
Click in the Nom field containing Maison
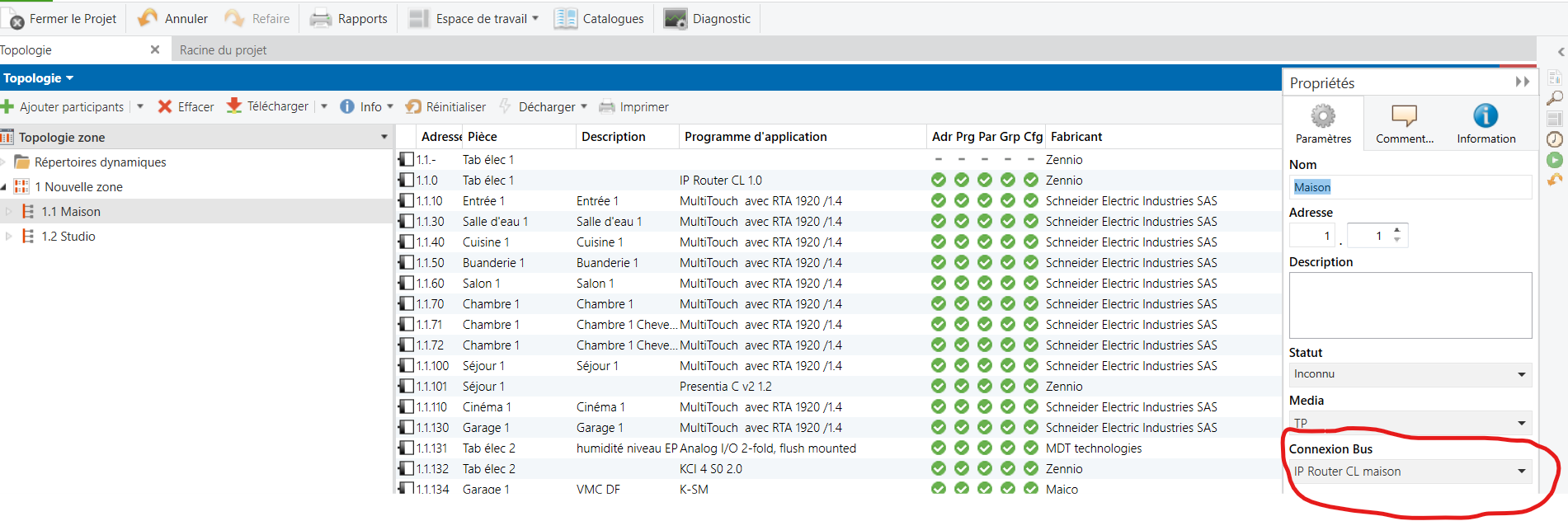pyautogui.click(x=1410, y=187)
